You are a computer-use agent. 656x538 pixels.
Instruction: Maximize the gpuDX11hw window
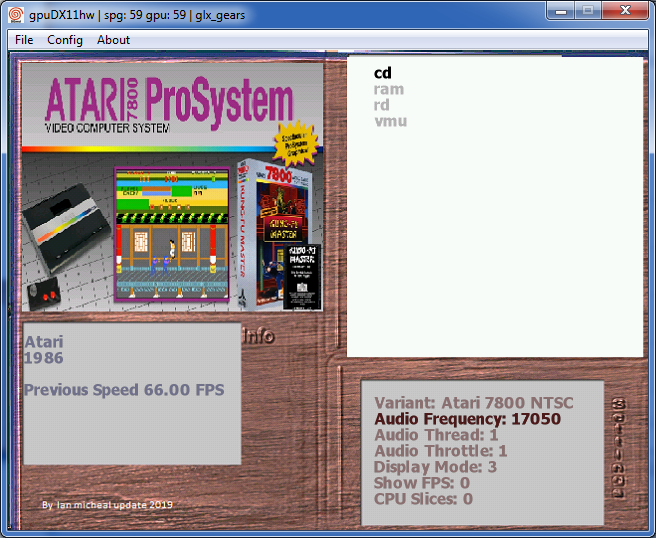point(588,10)
